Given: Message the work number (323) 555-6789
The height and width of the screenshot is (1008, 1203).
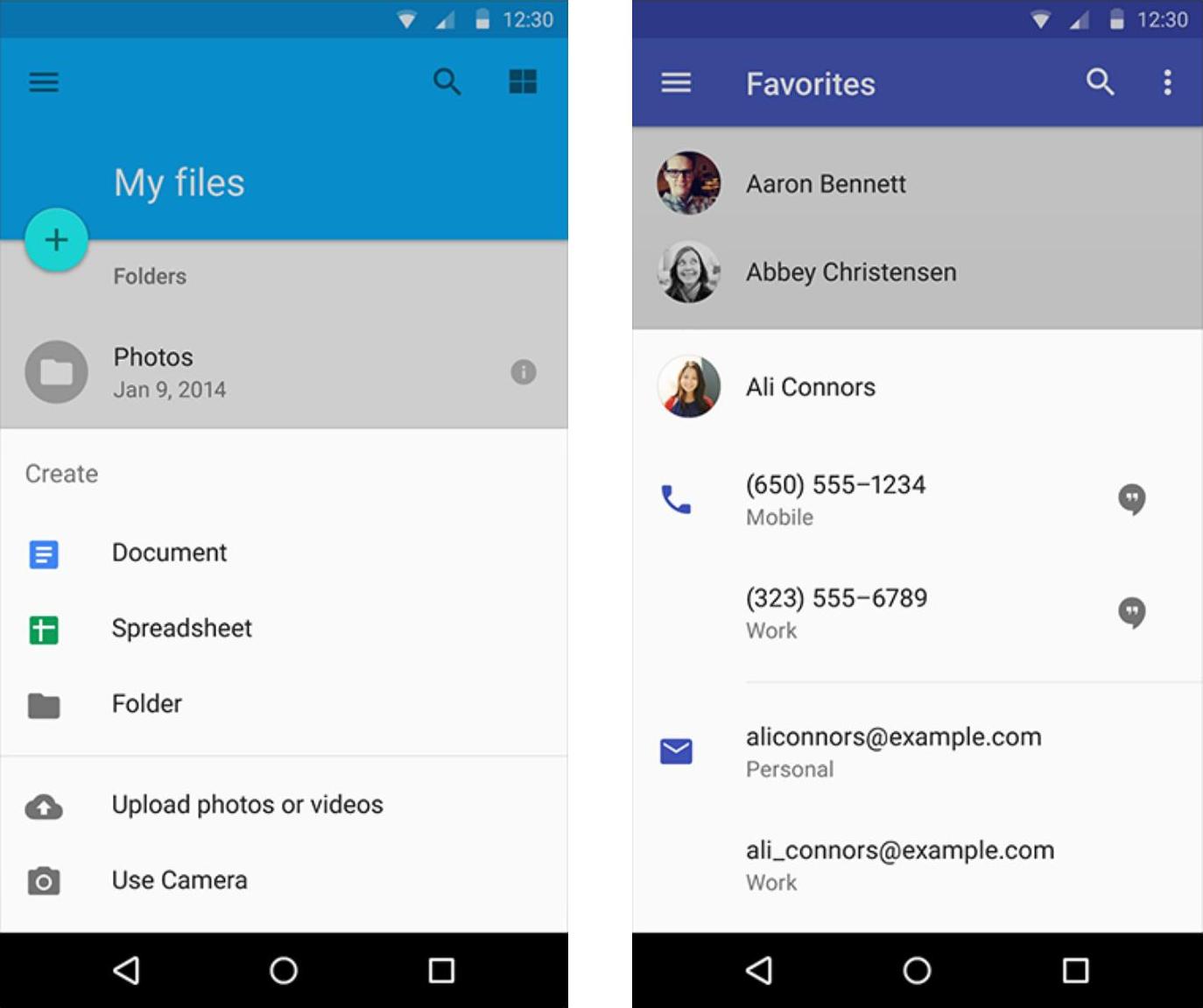Looking at the screenshot, I should 1131,612.
